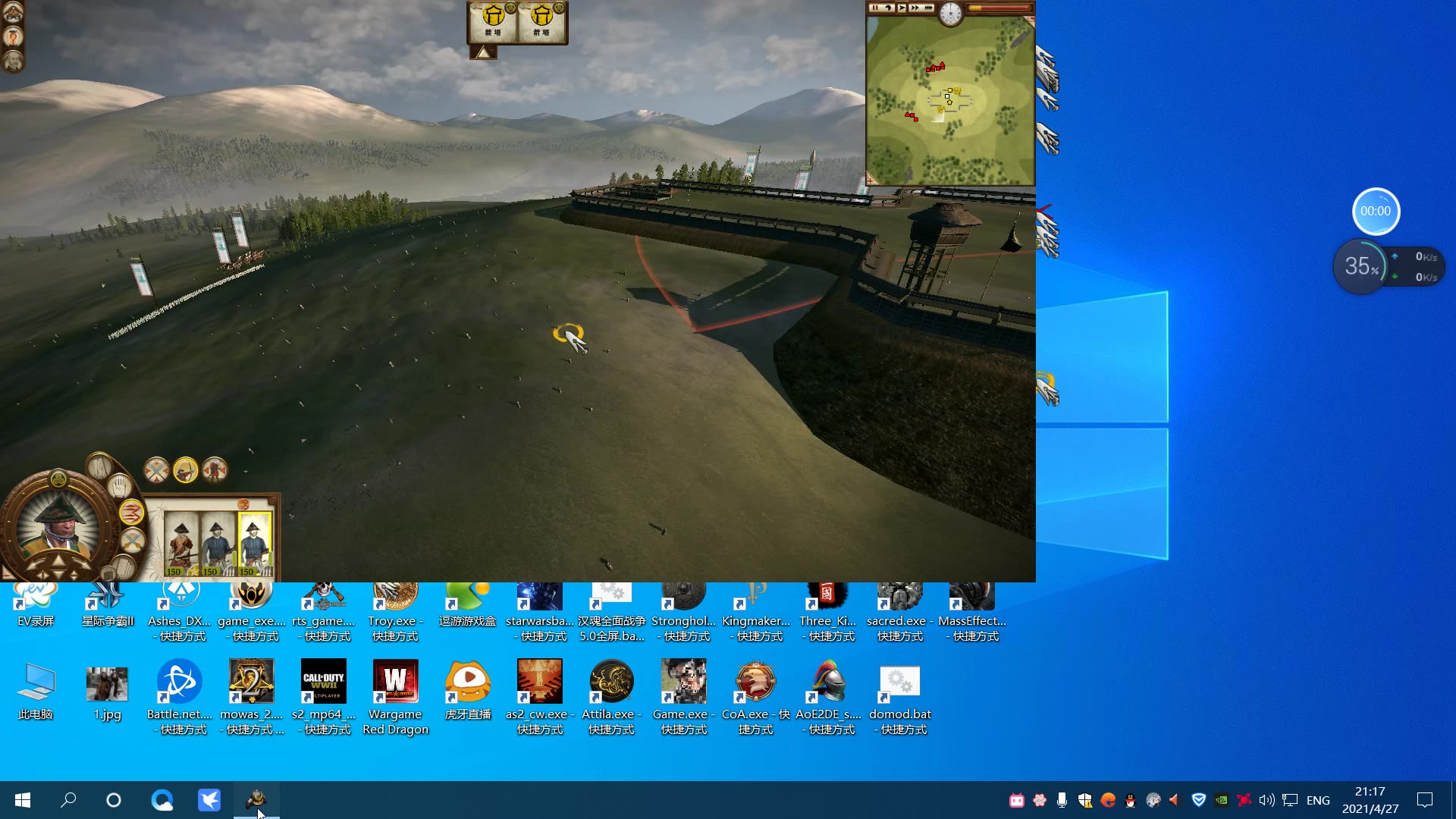Image resolution: width=1456 pixels, height=819 pixels.
Task: Open the mowas_2 shortcut
Action: click(x=252, y=698)
